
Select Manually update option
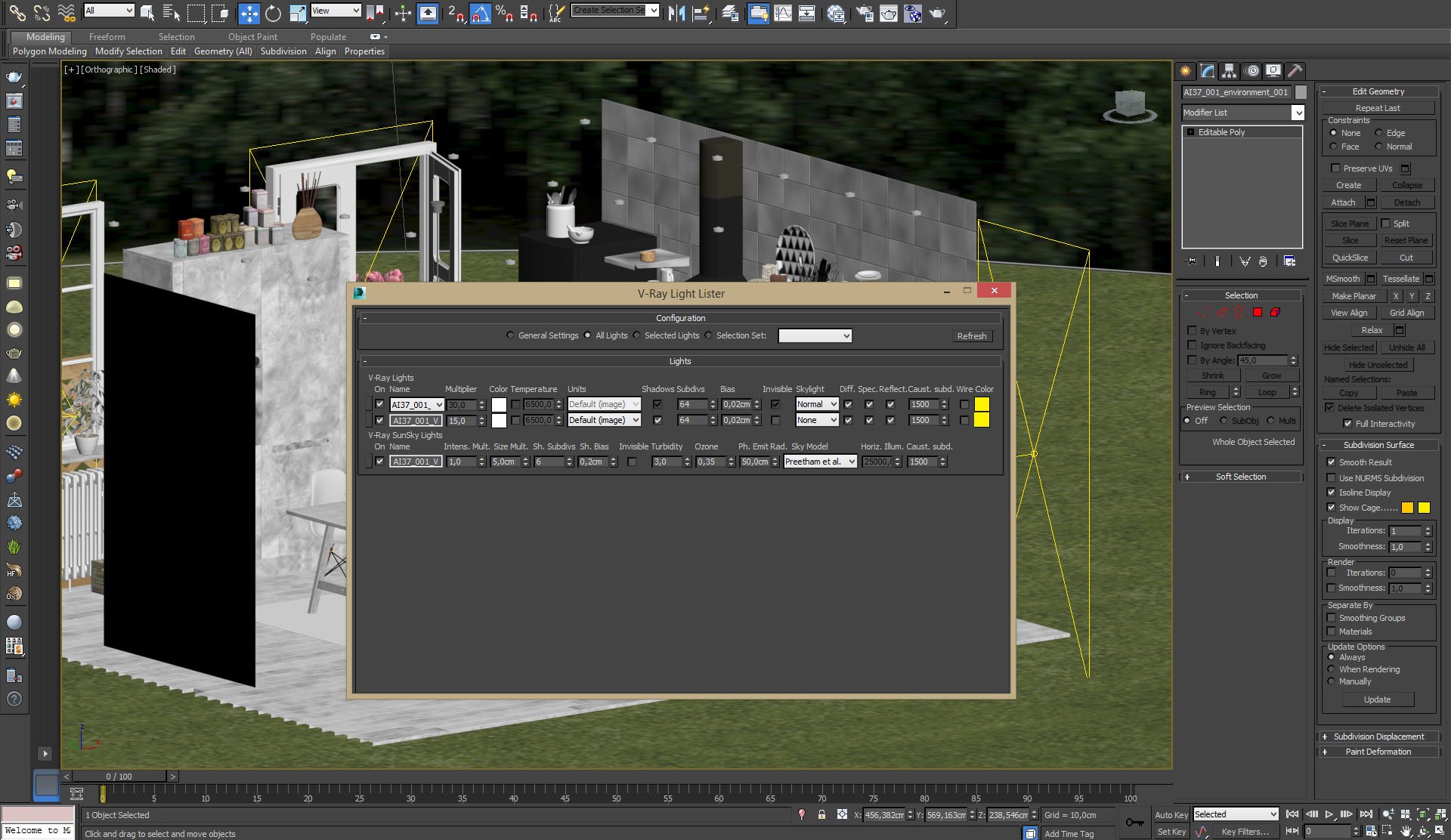pos(1331,681)
